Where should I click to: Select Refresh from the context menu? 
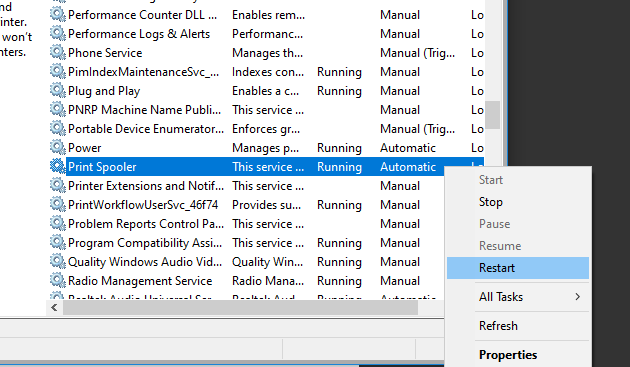coord(518,326)
